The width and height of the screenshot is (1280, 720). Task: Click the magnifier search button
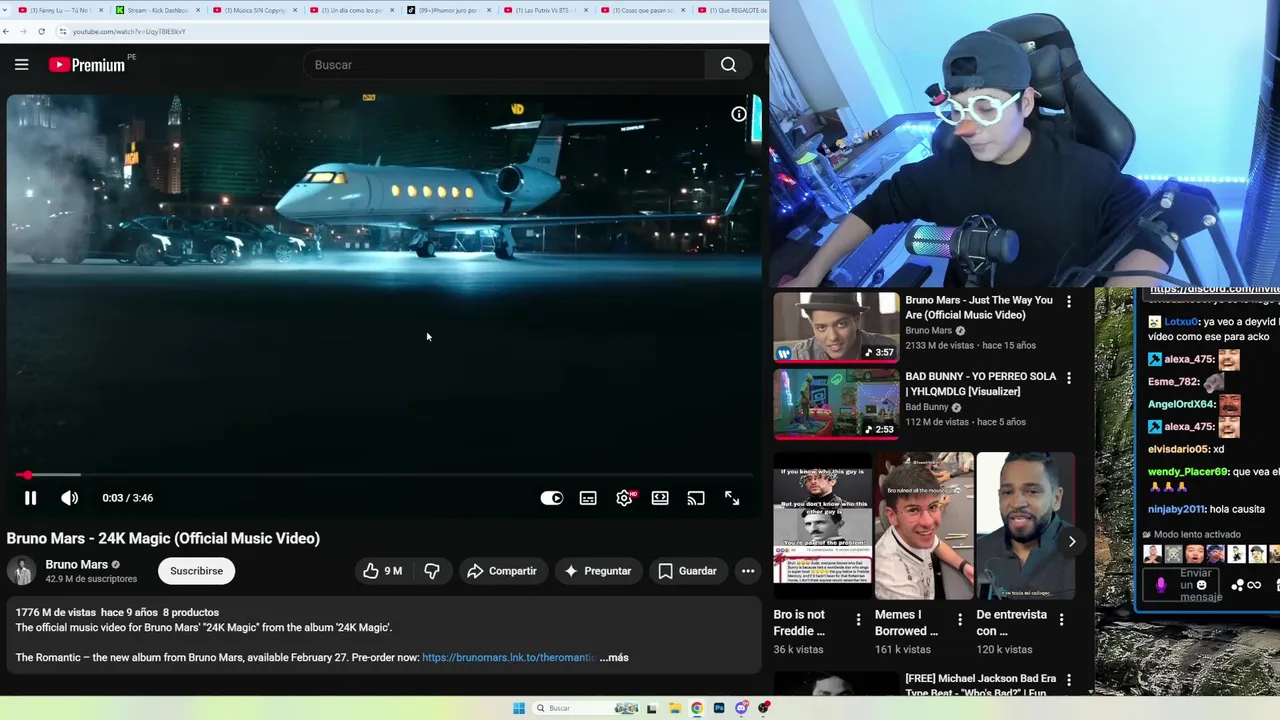pyautogui.click(x=728, y=65)
